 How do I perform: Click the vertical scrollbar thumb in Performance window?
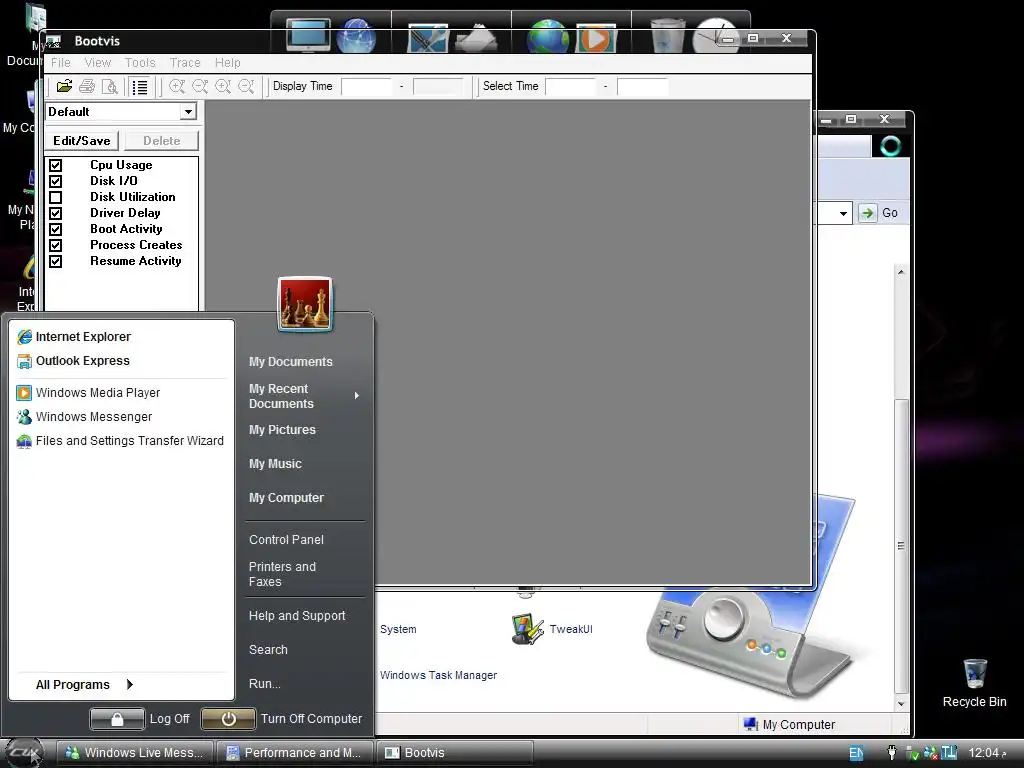(901, 546)
